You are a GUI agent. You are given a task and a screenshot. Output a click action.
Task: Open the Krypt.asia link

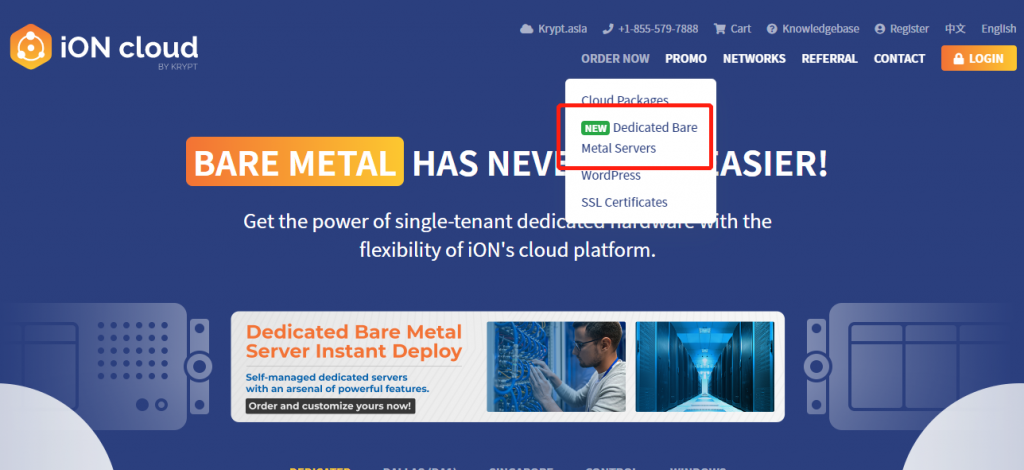click(x=562, y=29)
